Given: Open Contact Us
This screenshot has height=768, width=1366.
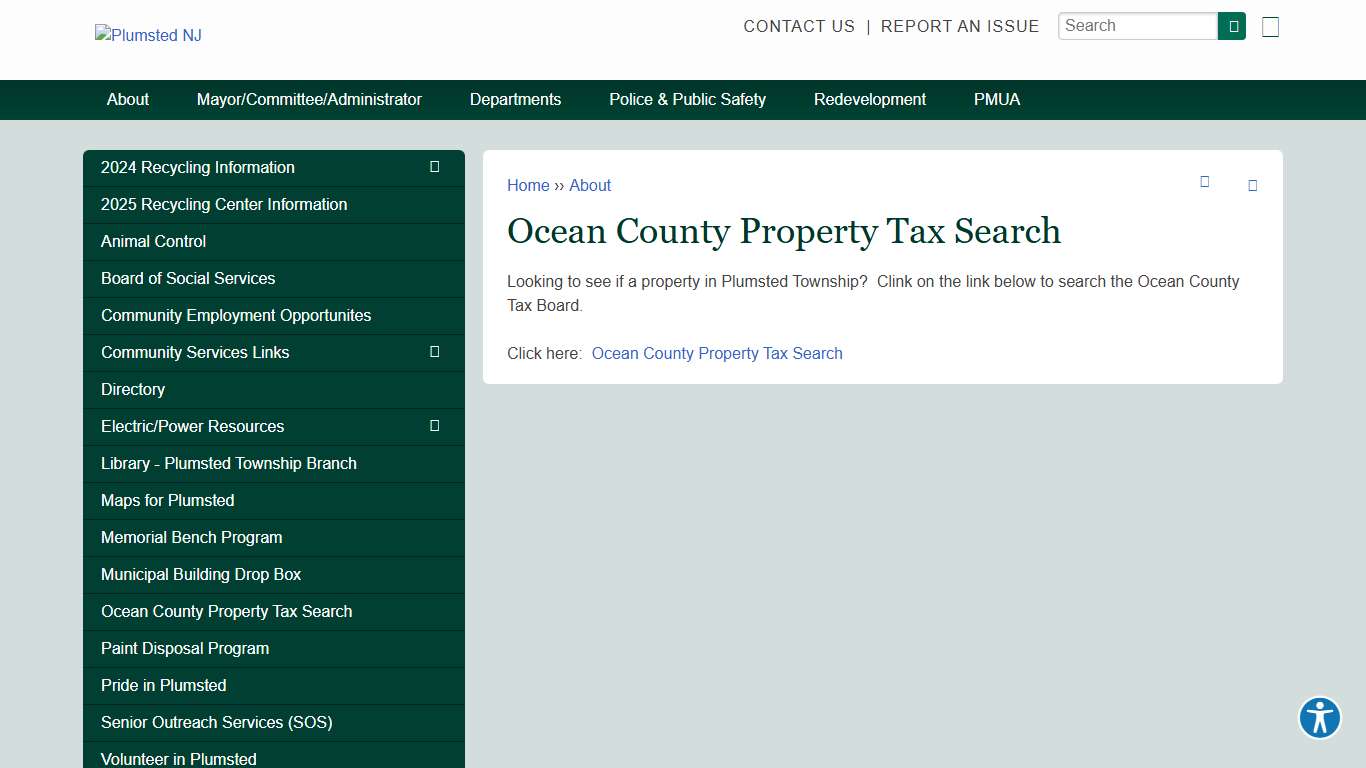Looking at the screenshot, I should pos(799,26).
